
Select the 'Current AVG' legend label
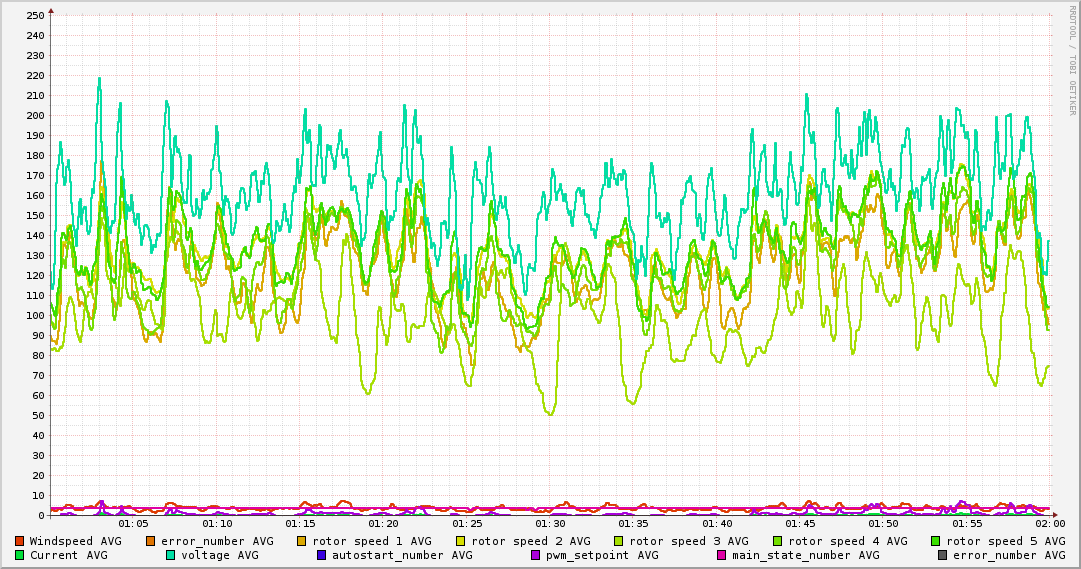point(68,555)
